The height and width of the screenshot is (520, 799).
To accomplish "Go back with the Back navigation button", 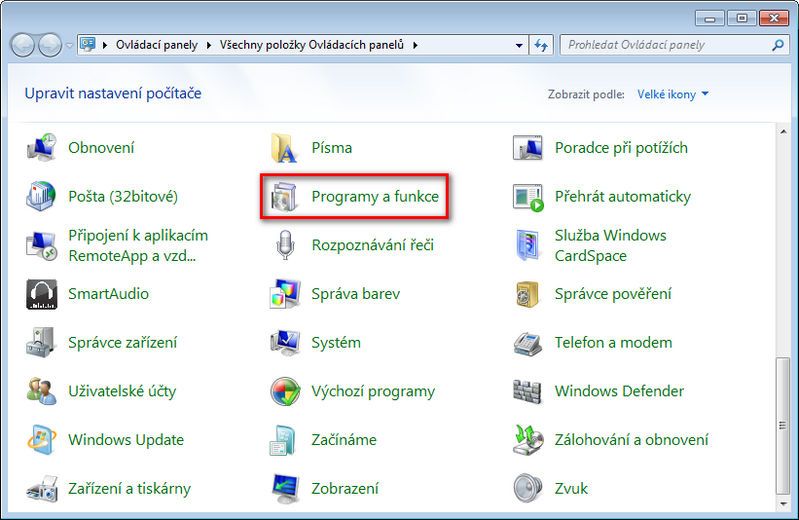I will tap(23, 45).
